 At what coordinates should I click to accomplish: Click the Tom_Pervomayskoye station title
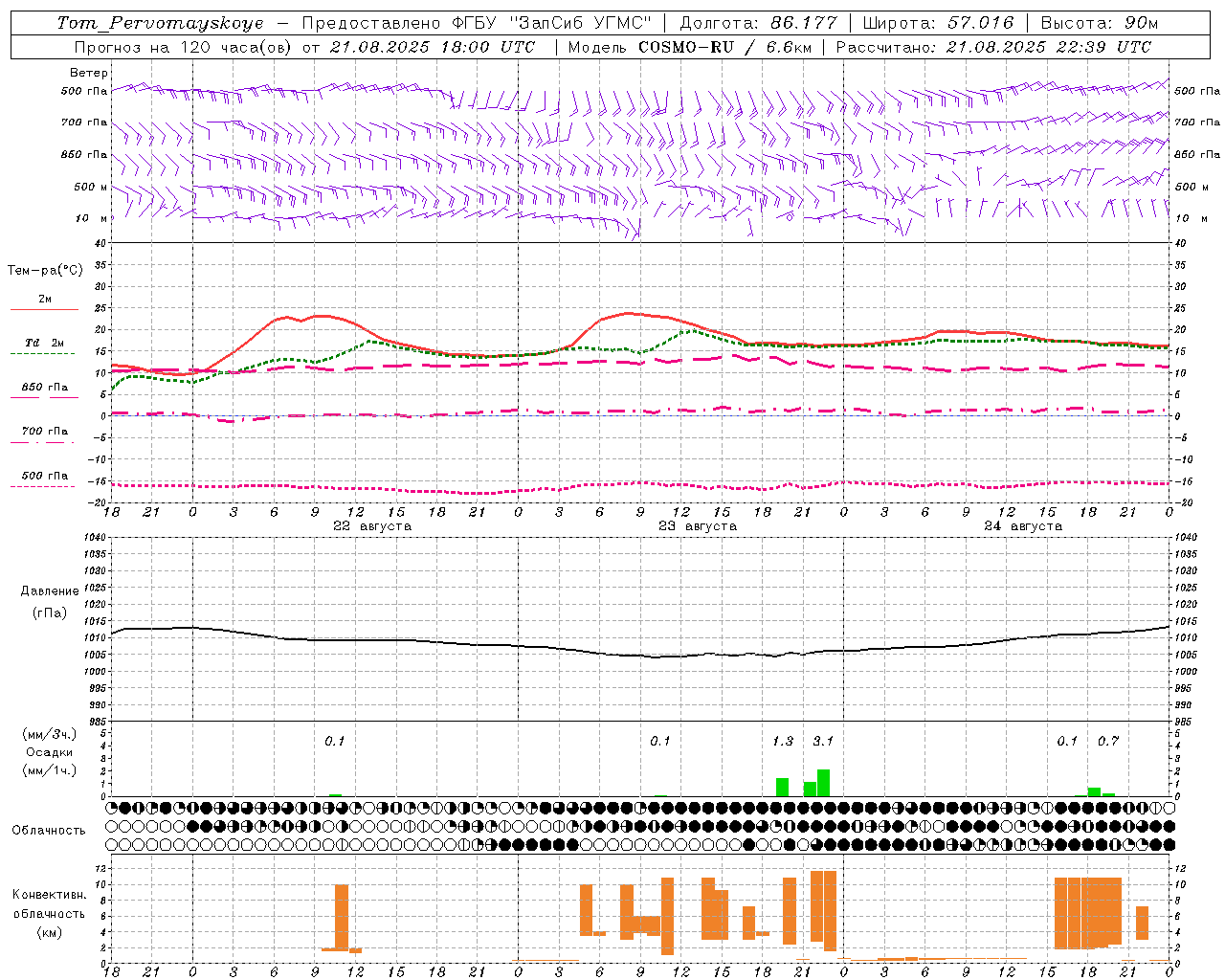click(160, 23)
